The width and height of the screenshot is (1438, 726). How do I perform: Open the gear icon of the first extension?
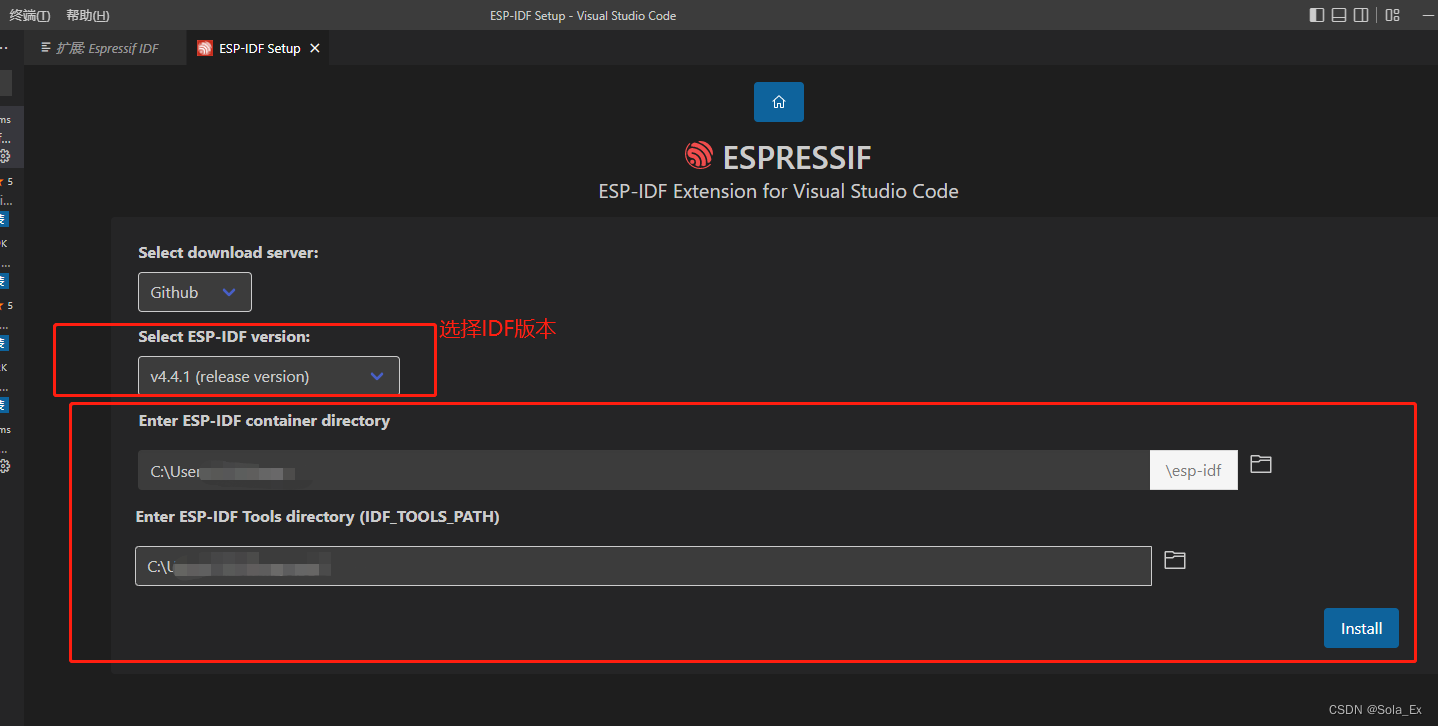[x=5, y=156]
